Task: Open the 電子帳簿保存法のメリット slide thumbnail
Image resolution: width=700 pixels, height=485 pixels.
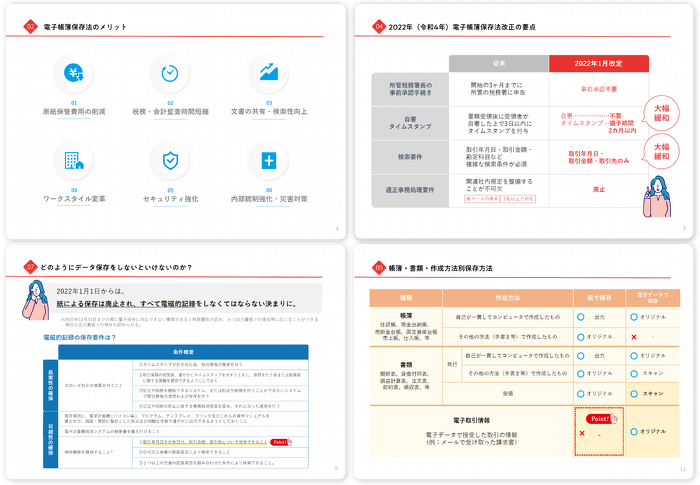Action: pos(174,120)
